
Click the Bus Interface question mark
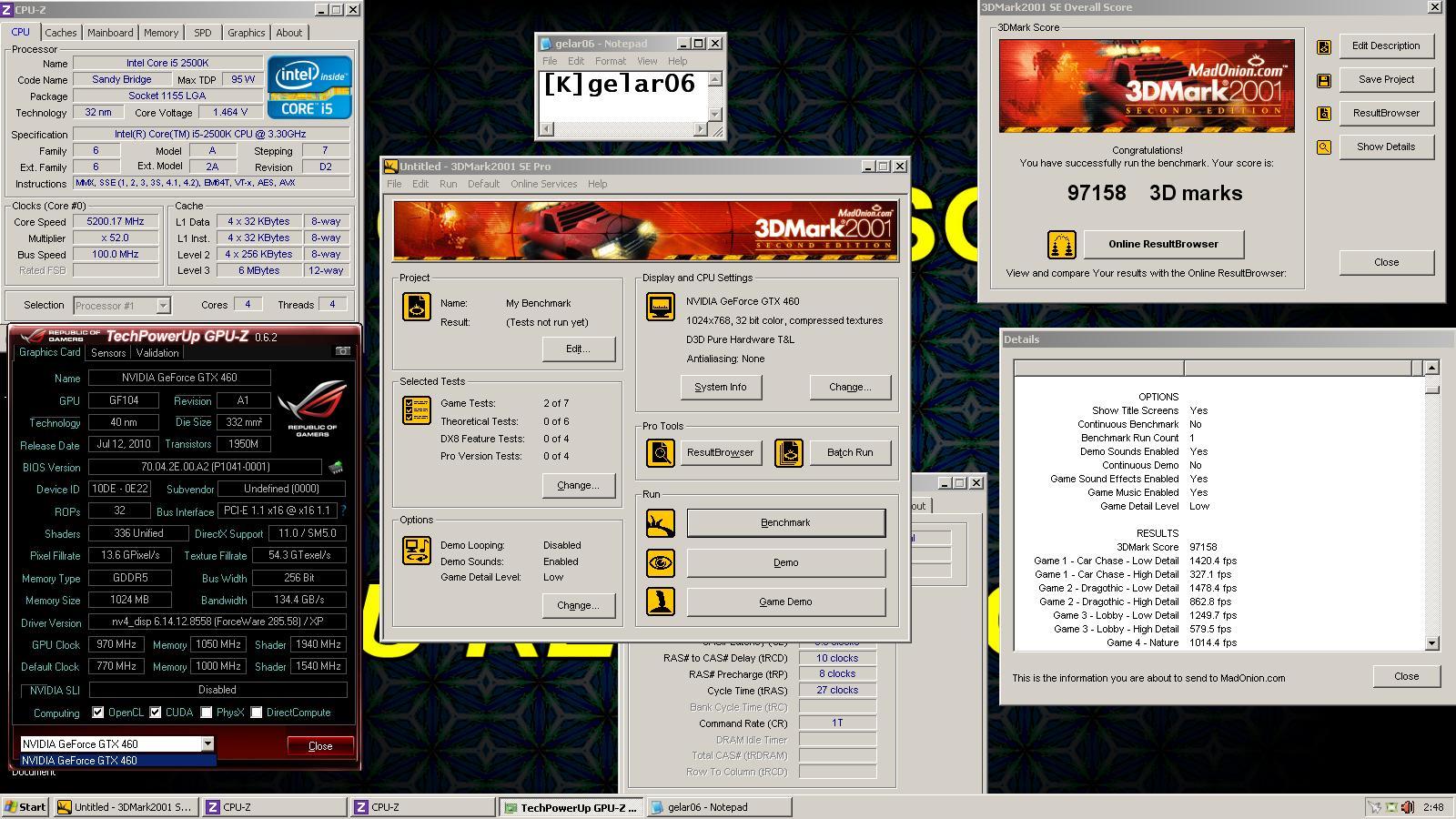pos(343,511)
